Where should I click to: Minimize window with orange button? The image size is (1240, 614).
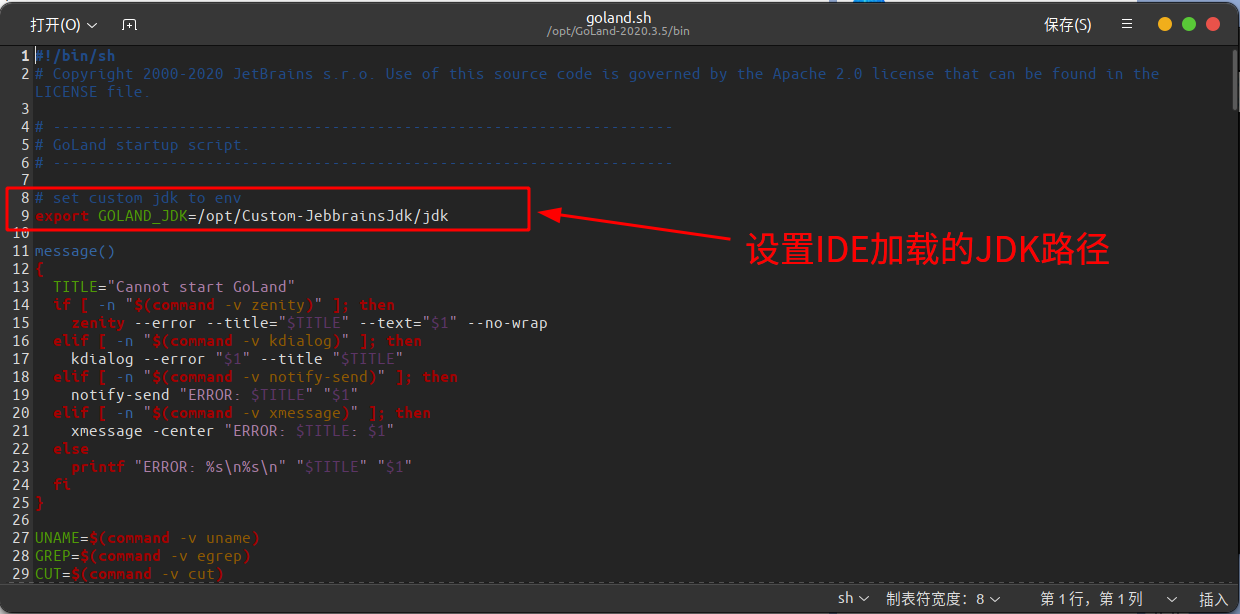[1165, 24]
